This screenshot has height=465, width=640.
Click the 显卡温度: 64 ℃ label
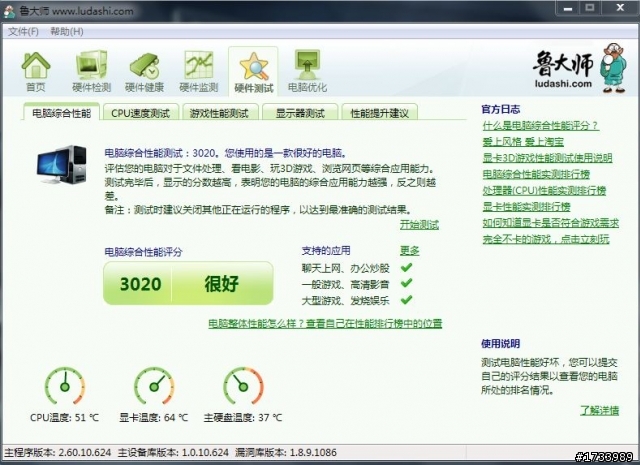pos(153,418)
